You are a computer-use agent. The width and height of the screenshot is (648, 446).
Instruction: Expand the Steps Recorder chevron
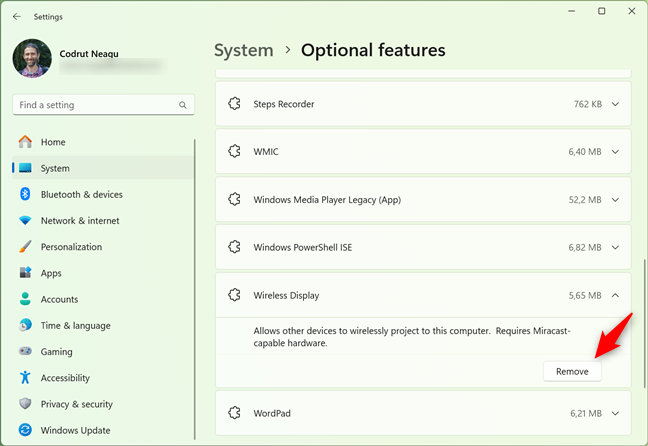tap(615, 104)
